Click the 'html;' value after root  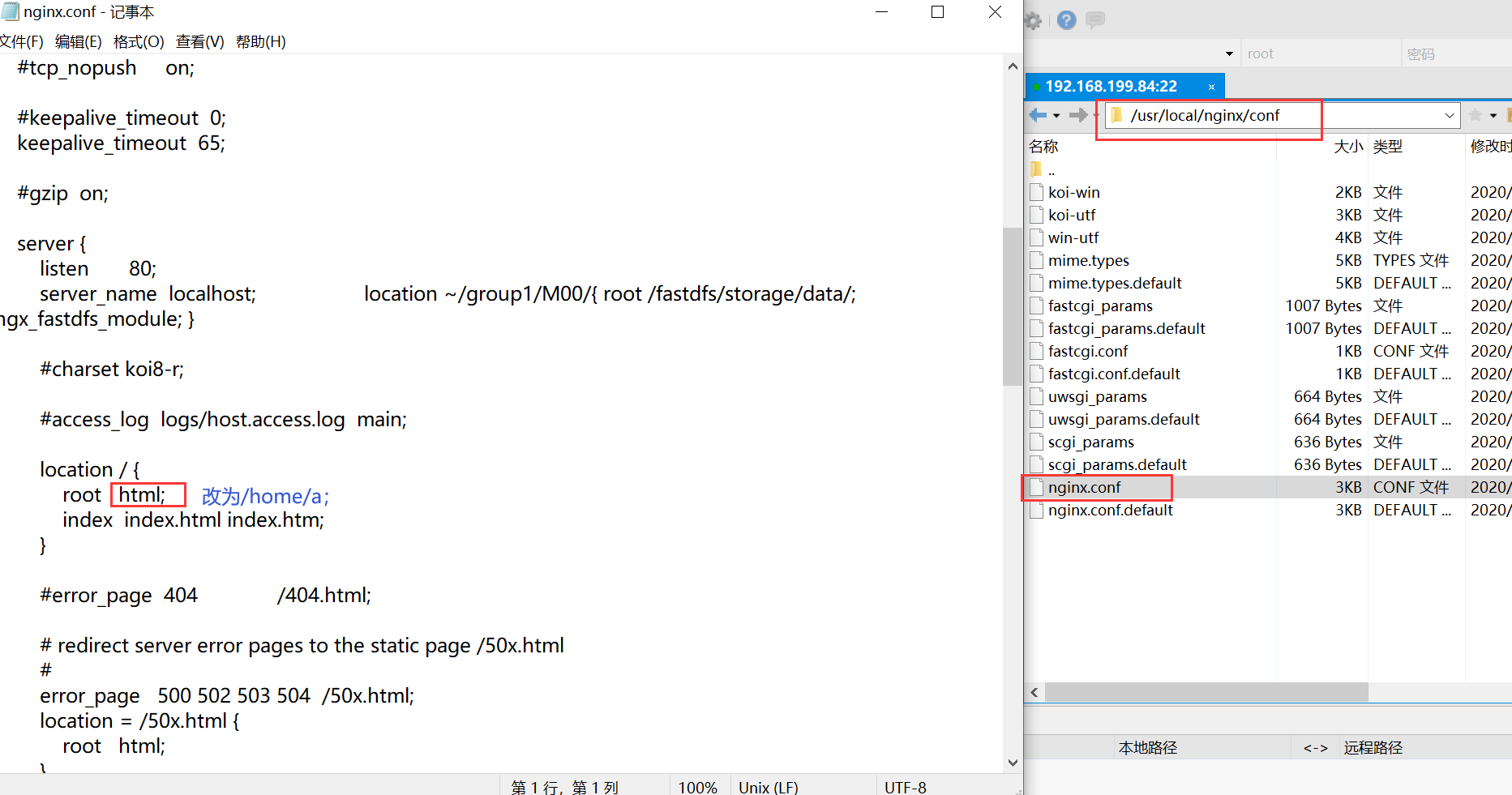tap(142, 494)
